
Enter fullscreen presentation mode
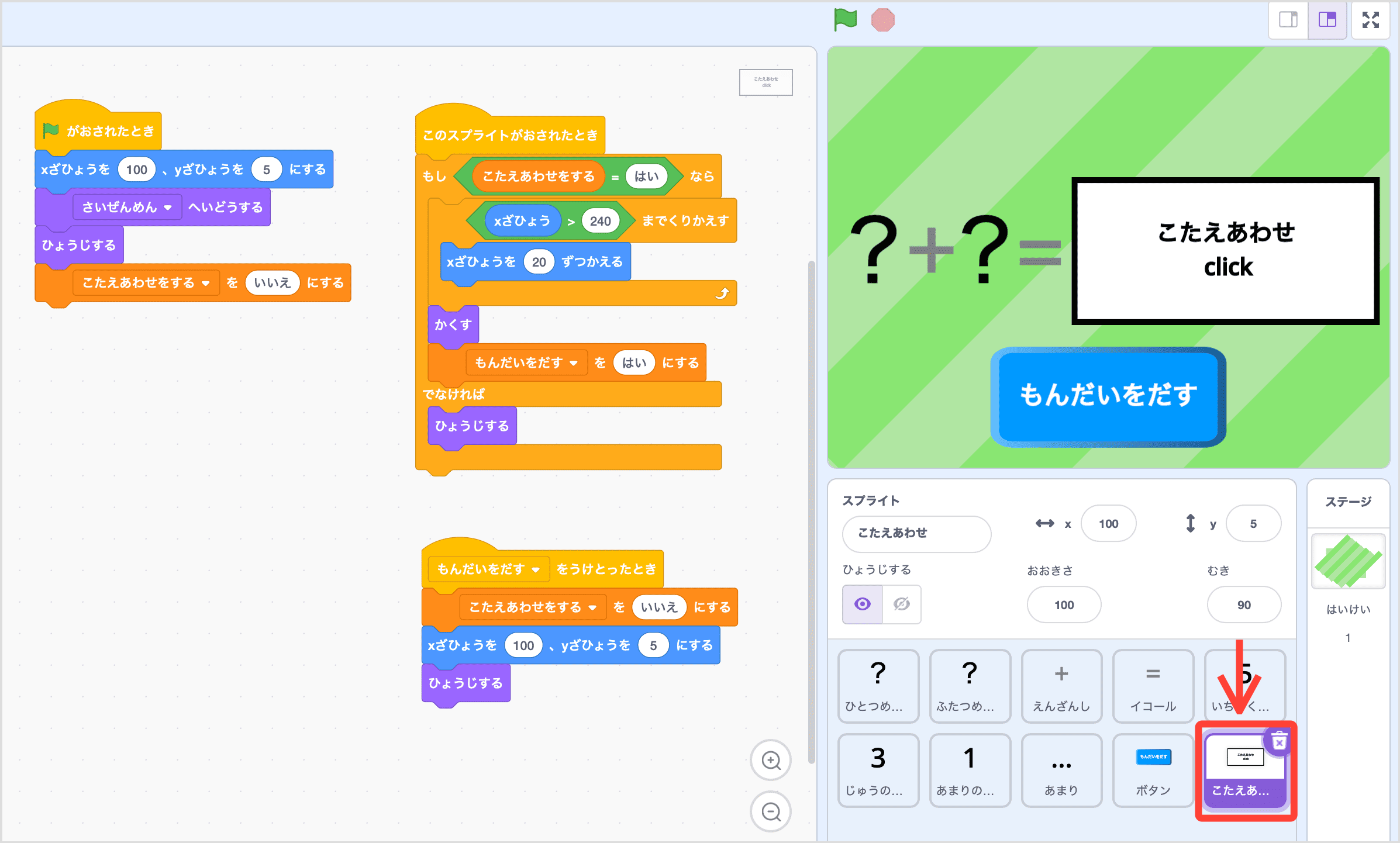tap(1371, 19)
